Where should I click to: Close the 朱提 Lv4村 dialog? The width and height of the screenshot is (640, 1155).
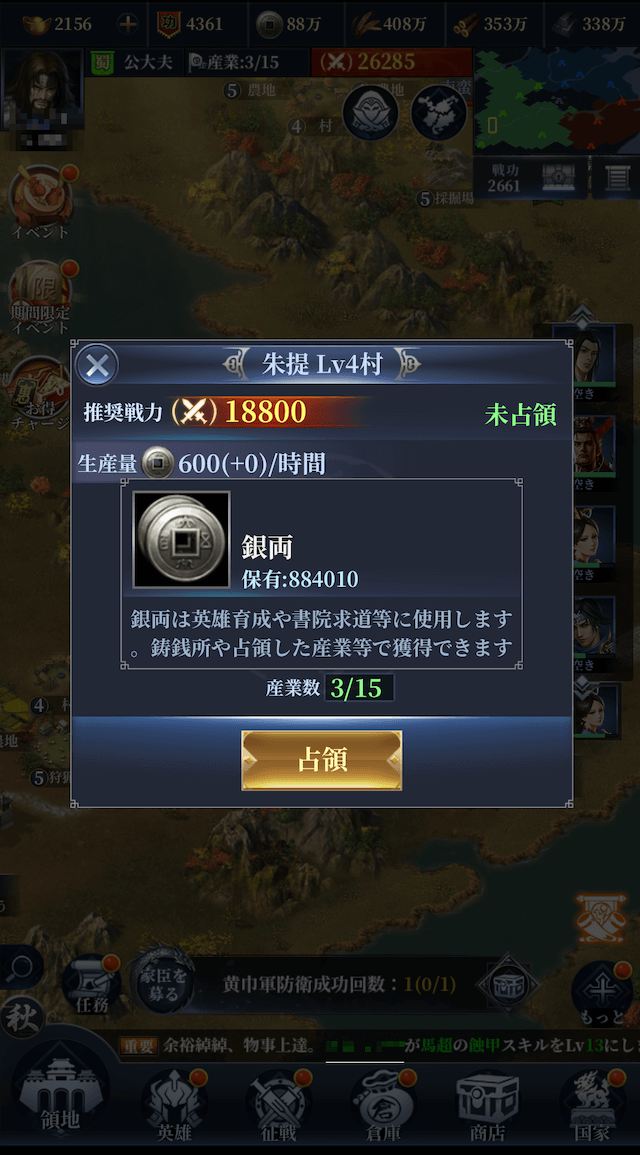[x=97, y=365]
